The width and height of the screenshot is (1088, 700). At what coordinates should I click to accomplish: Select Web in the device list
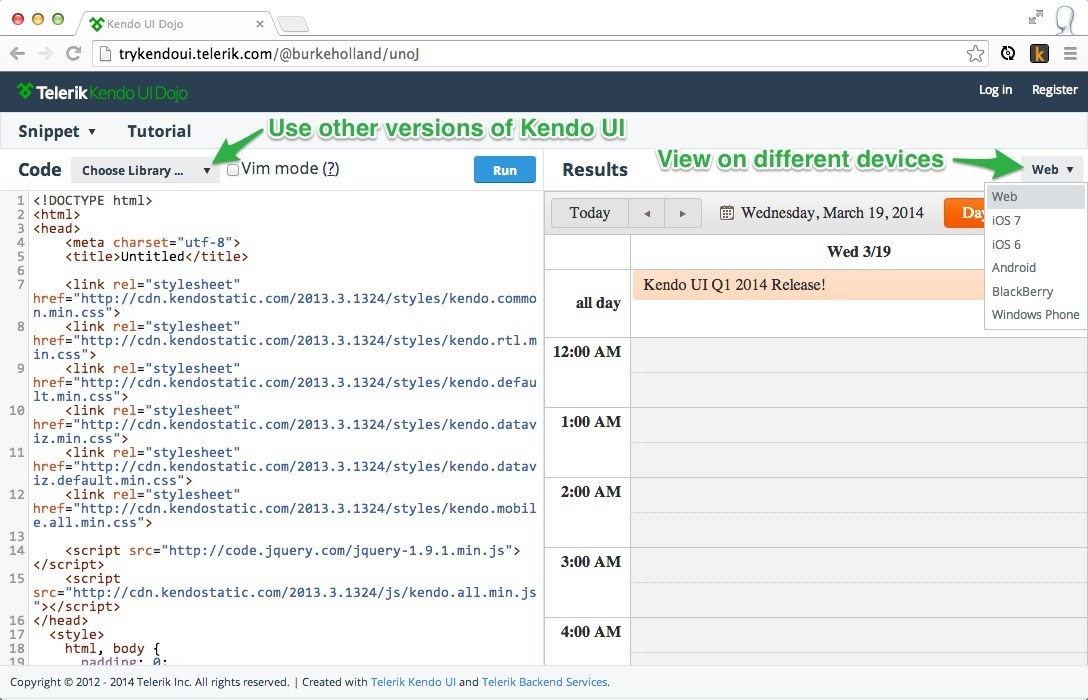1035,196
